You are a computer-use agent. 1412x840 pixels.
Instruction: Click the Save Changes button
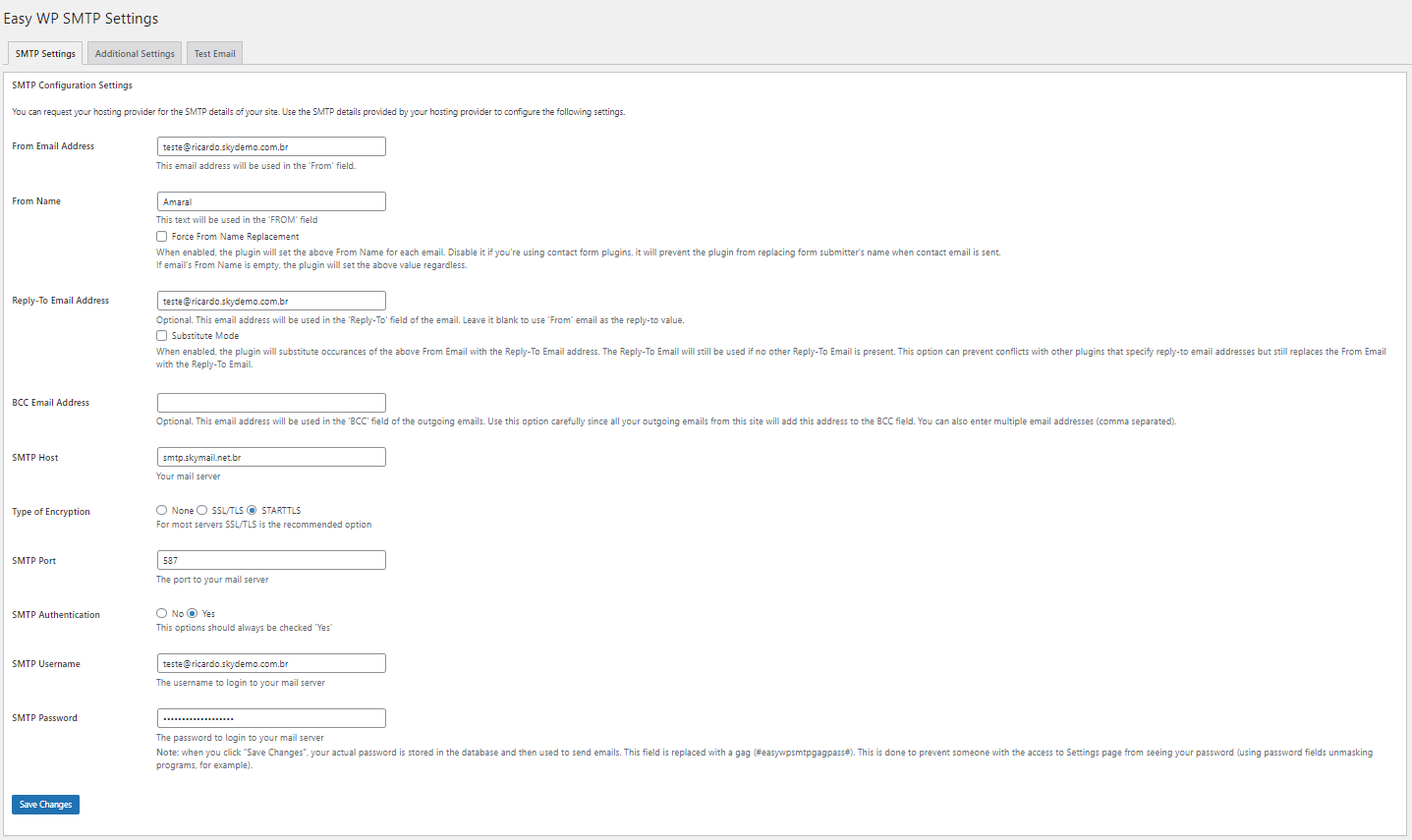45,805
